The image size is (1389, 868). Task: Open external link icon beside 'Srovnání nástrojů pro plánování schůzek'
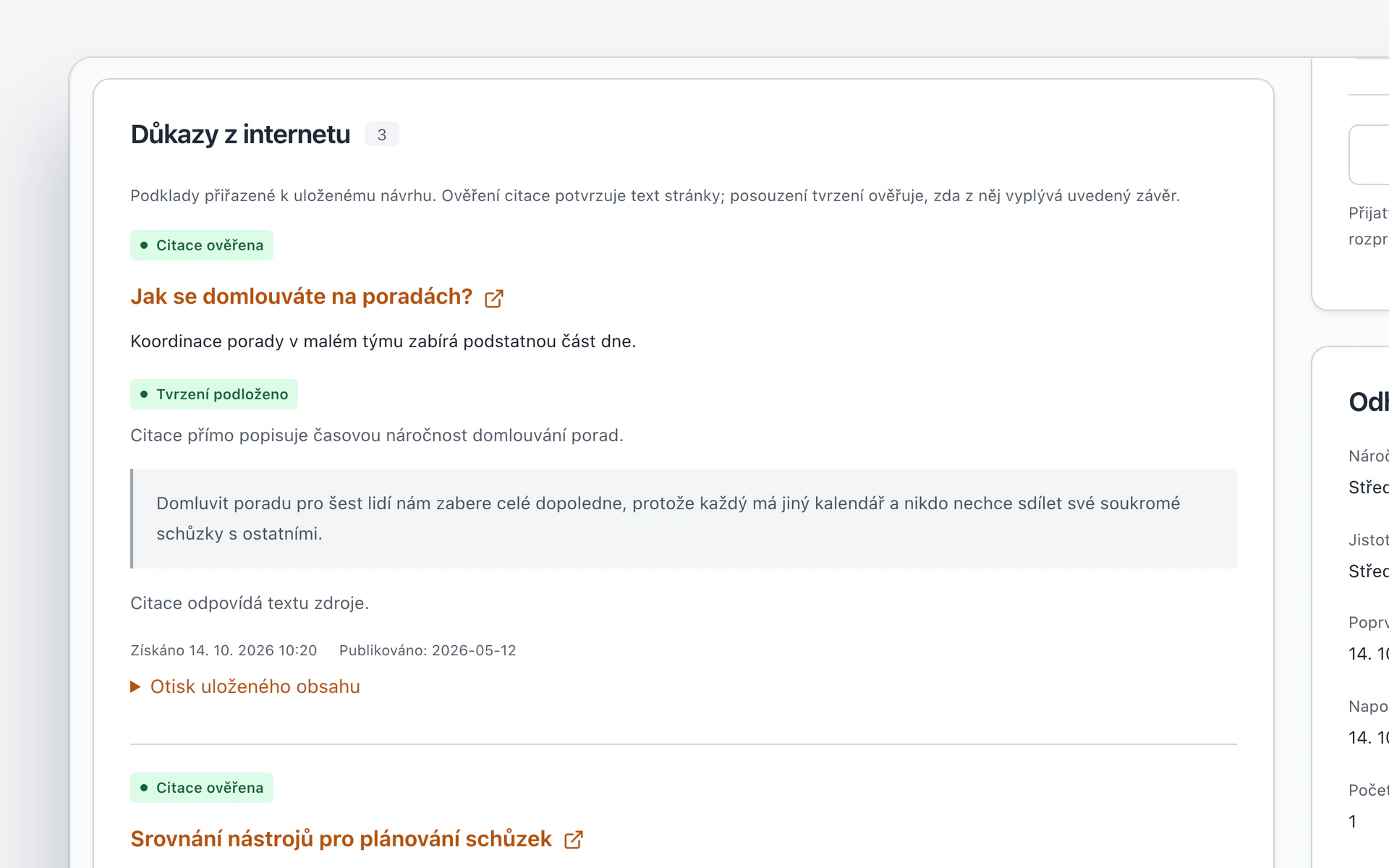pyautogui.click(x=574, y=839)
